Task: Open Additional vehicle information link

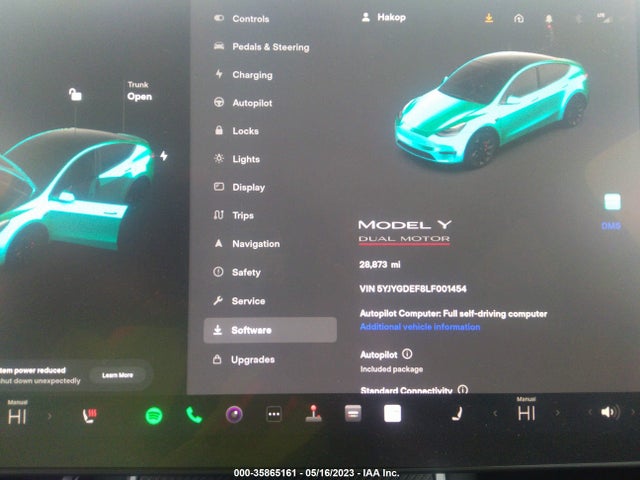Action: click(420, 327)
